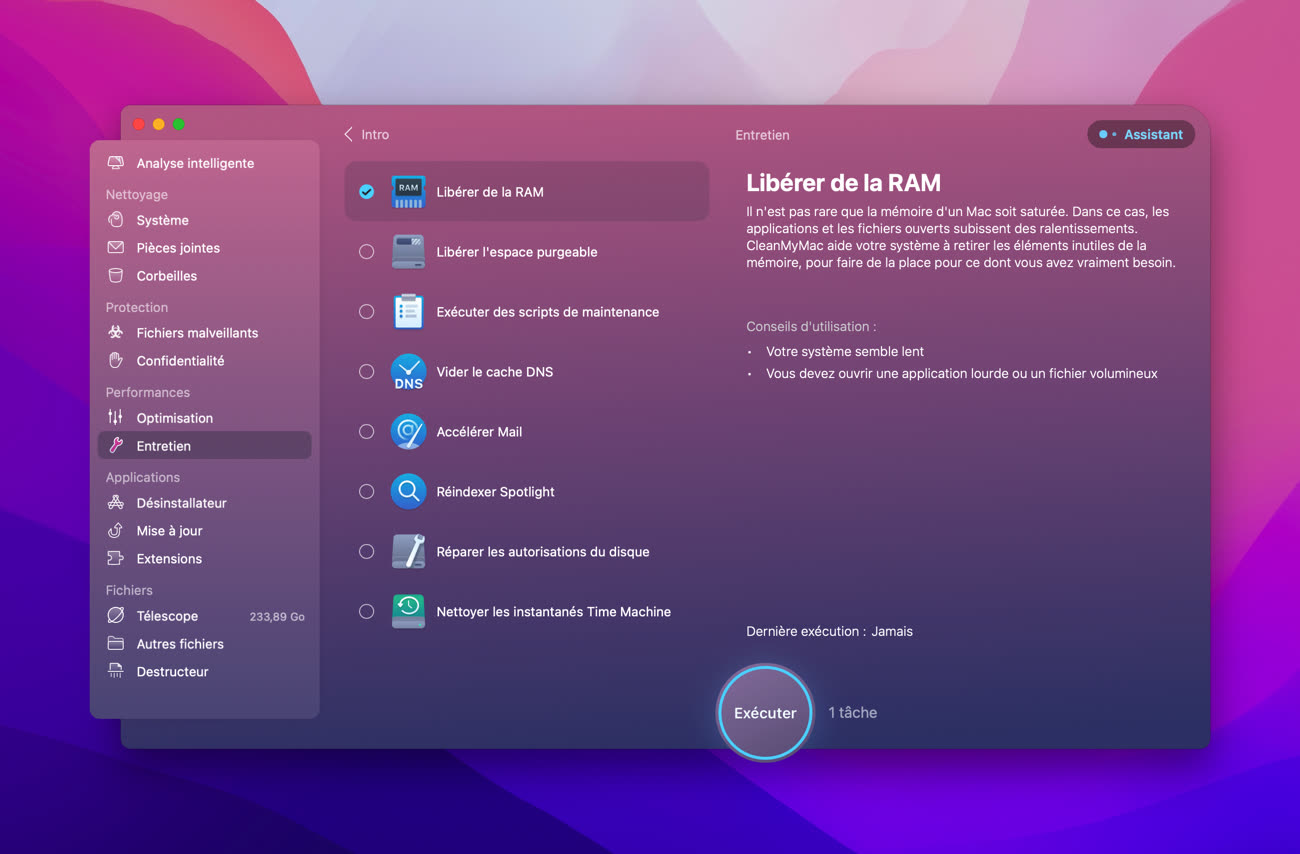Click the Pièces jointes envelope icon
The image size is (1300, 854).
pos(116,248)
